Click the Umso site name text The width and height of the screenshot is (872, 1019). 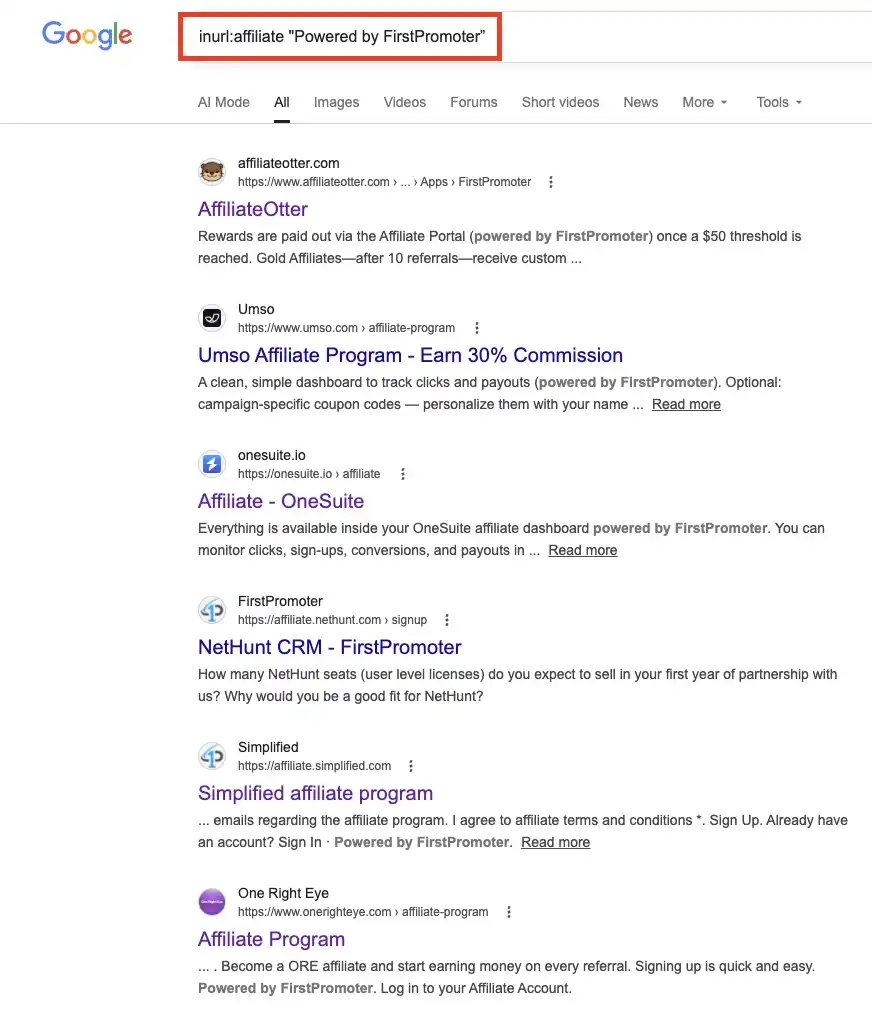coord(256,309)
